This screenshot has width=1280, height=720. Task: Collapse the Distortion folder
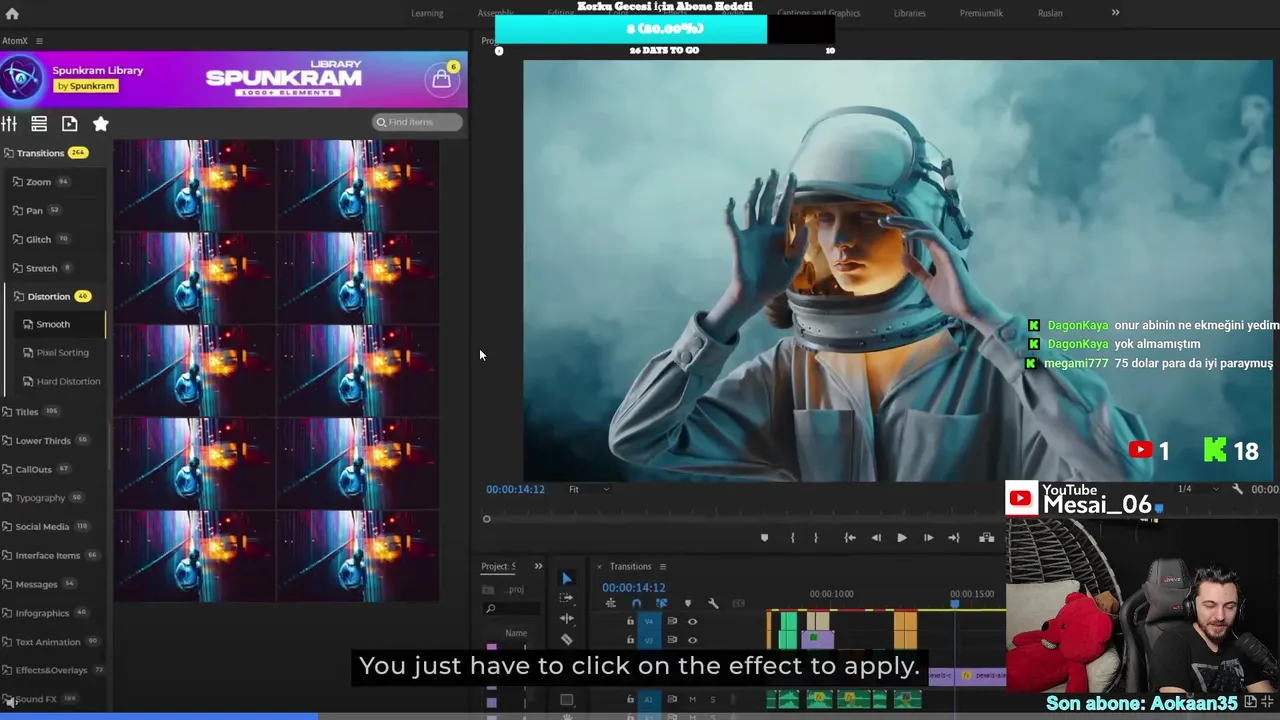(x=52, y=297)
